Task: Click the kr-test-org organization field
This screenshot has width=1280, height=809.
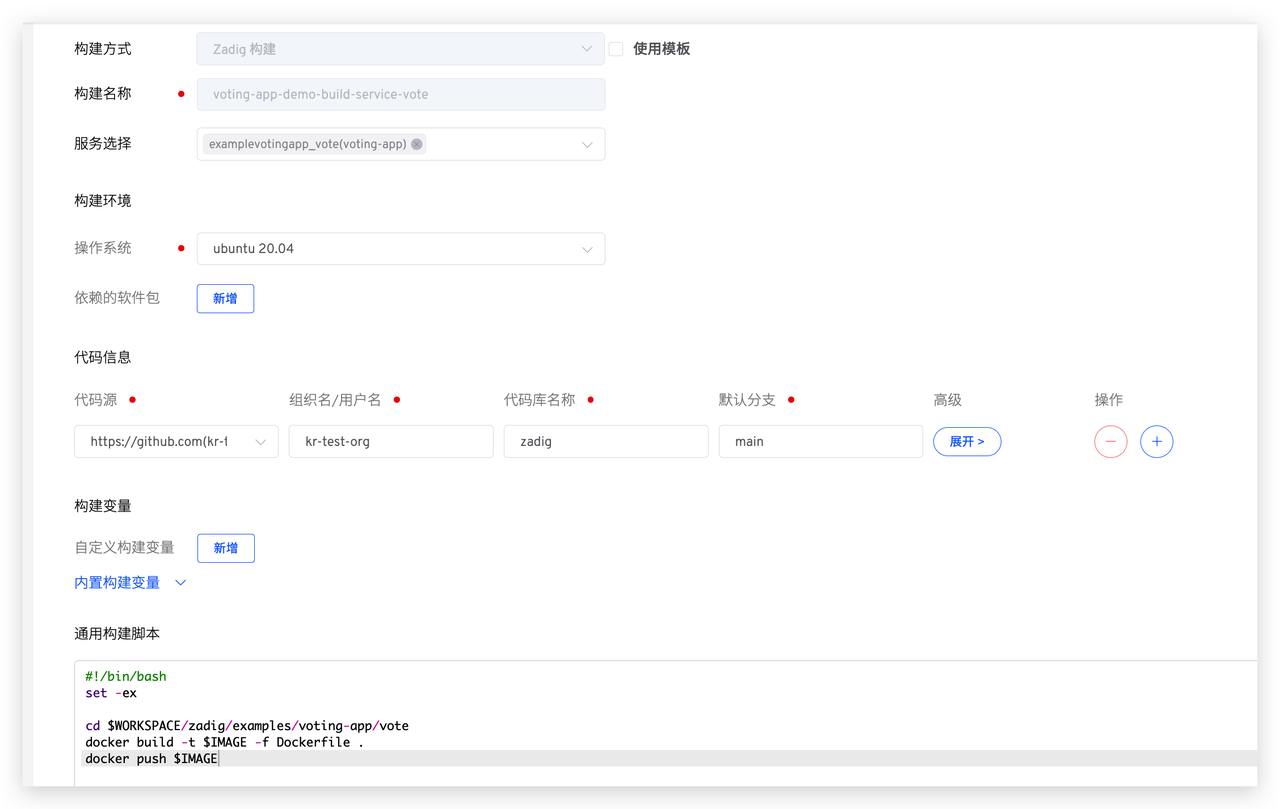Action: 390,441
